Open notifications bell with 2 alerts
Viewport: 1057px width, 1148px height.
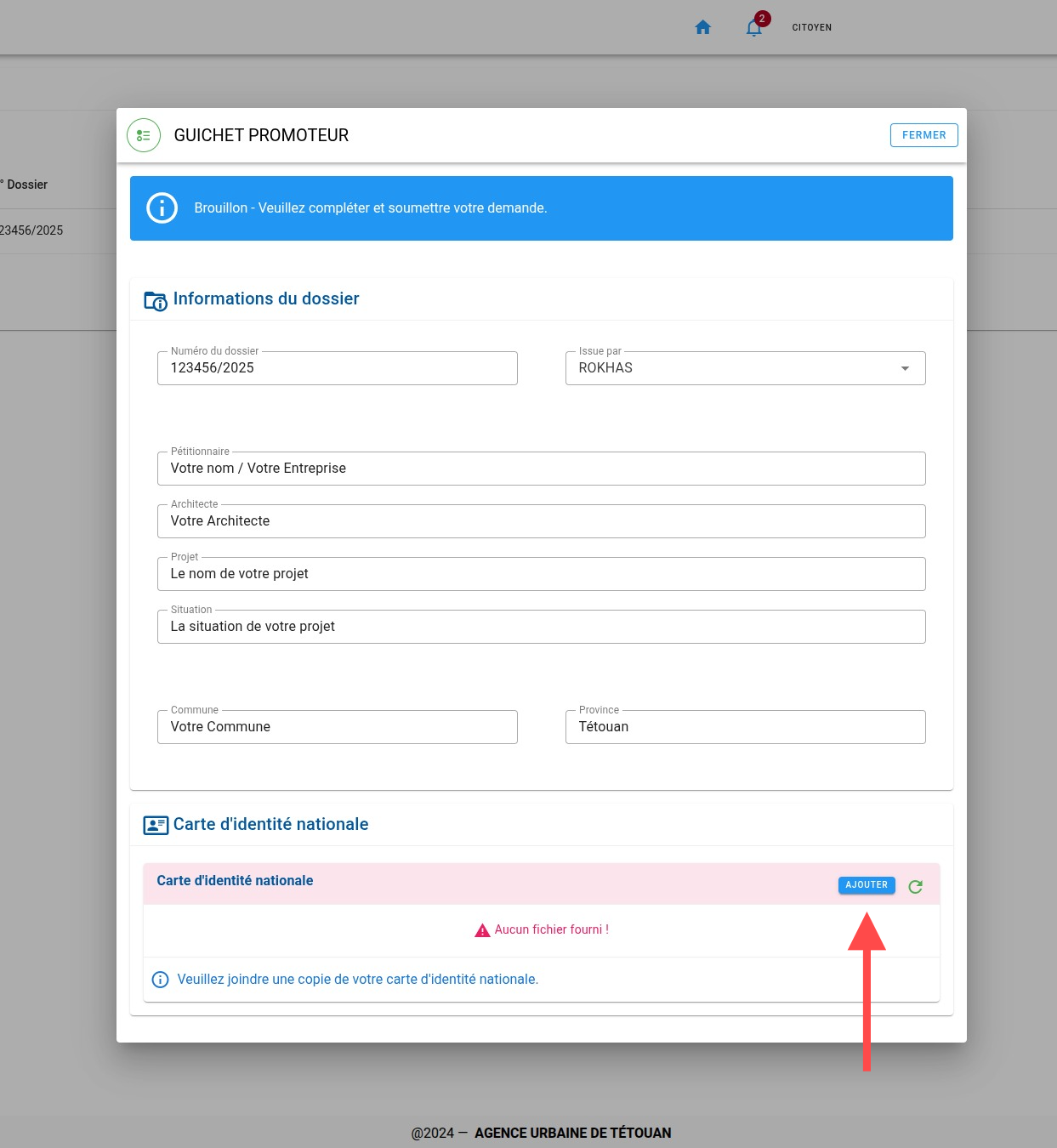click(x=754, y=27)
